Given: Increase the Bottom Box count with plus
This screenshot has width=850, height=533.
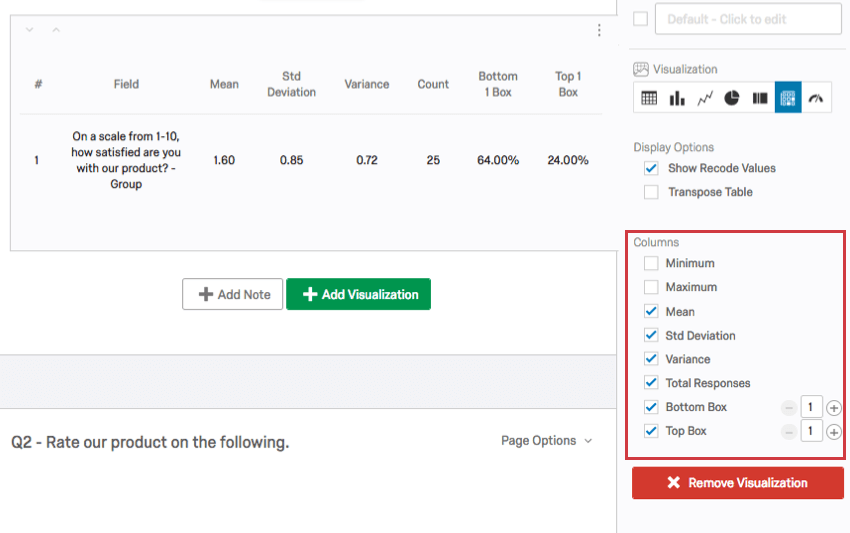Looking at the screenshot, I should click(834, 408).
